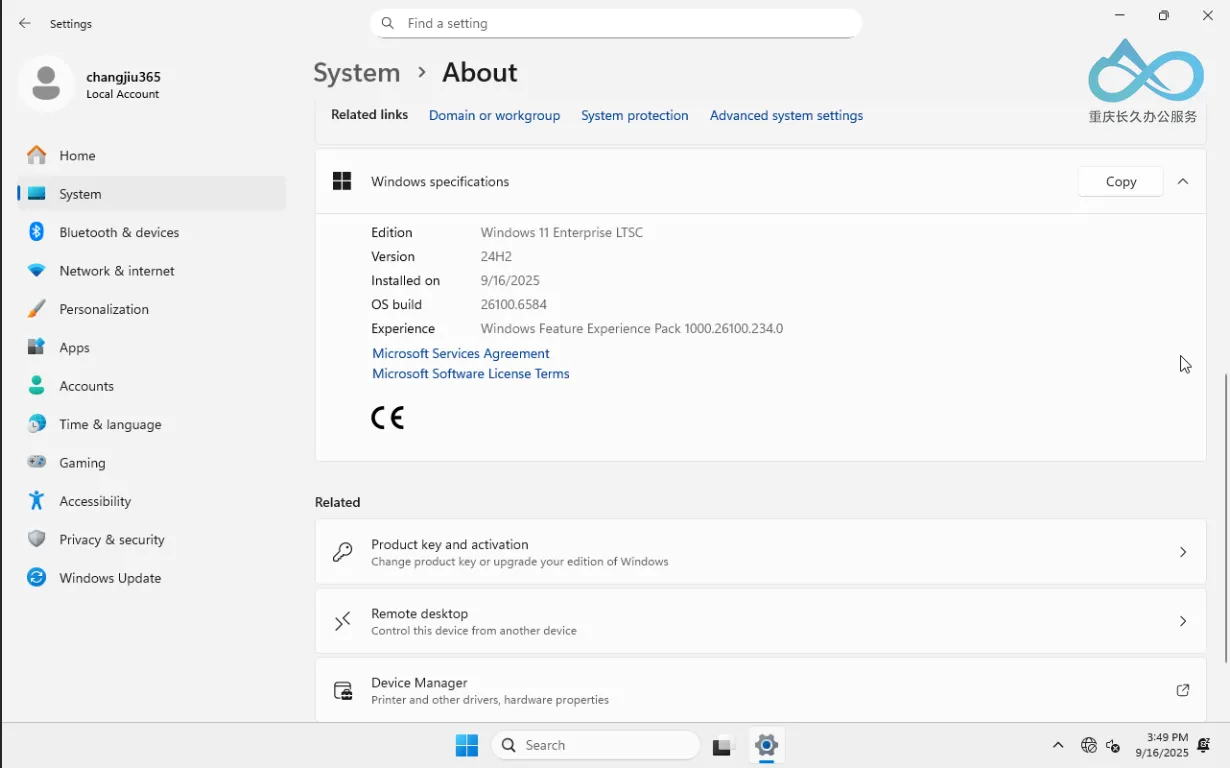Open the Apps settings category
The image size is (1230, 768).
tap(152, 348)
